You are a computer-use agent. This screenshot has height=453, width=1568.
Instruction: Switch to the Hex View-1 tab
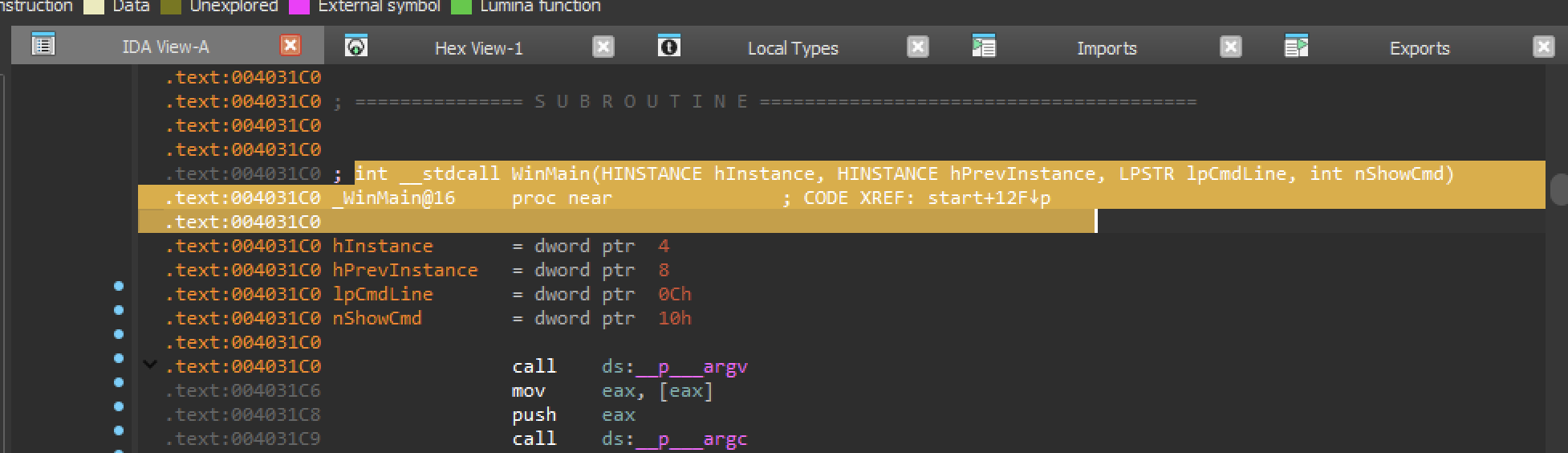[x=478, y=48]
